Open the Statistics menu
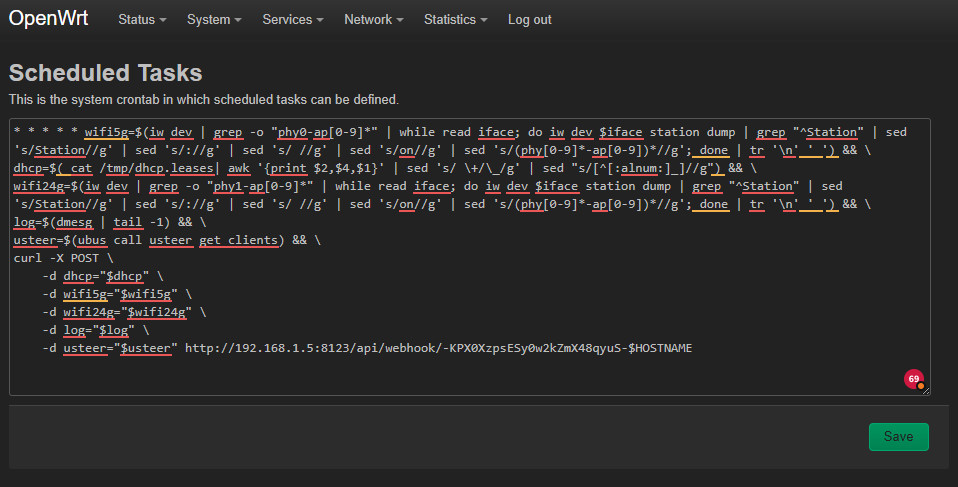Screen dimensions: 958x487 (x=455, y=20)
